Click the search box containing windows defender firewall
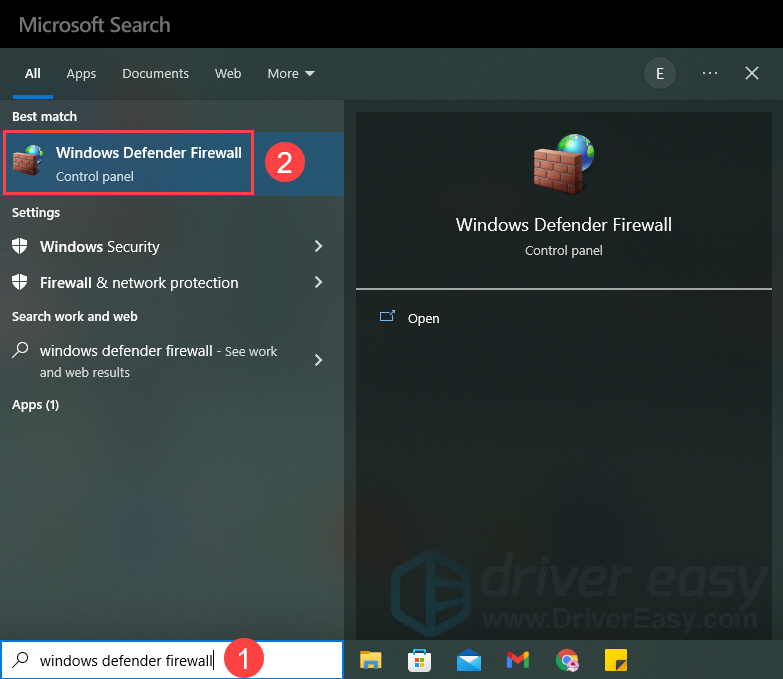Viewport: 783px width, 679px height. tap(125, 660)
